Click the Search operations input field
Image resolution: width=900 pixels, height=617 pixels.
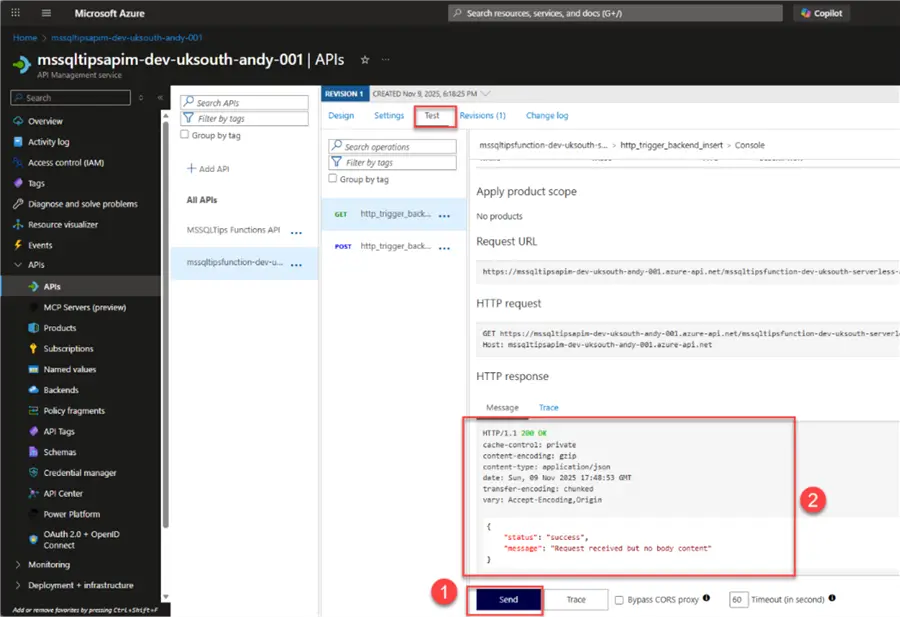[393, 146]
